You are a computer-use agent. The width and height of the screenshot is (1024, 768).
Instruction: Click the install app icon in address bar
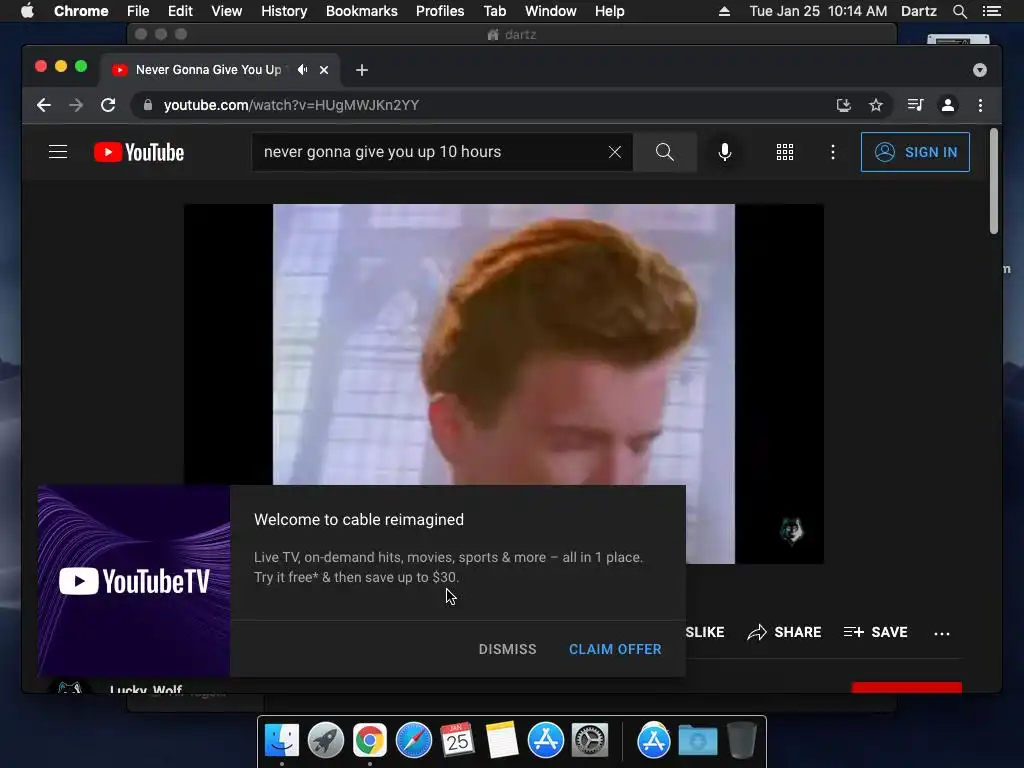point(844,105)
